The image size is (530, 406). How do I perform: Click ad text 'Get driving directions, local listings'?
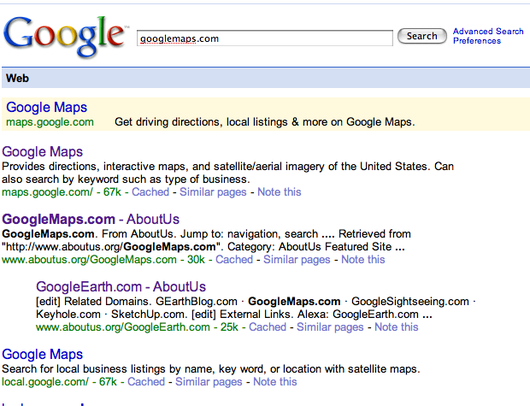click(265, 122)
